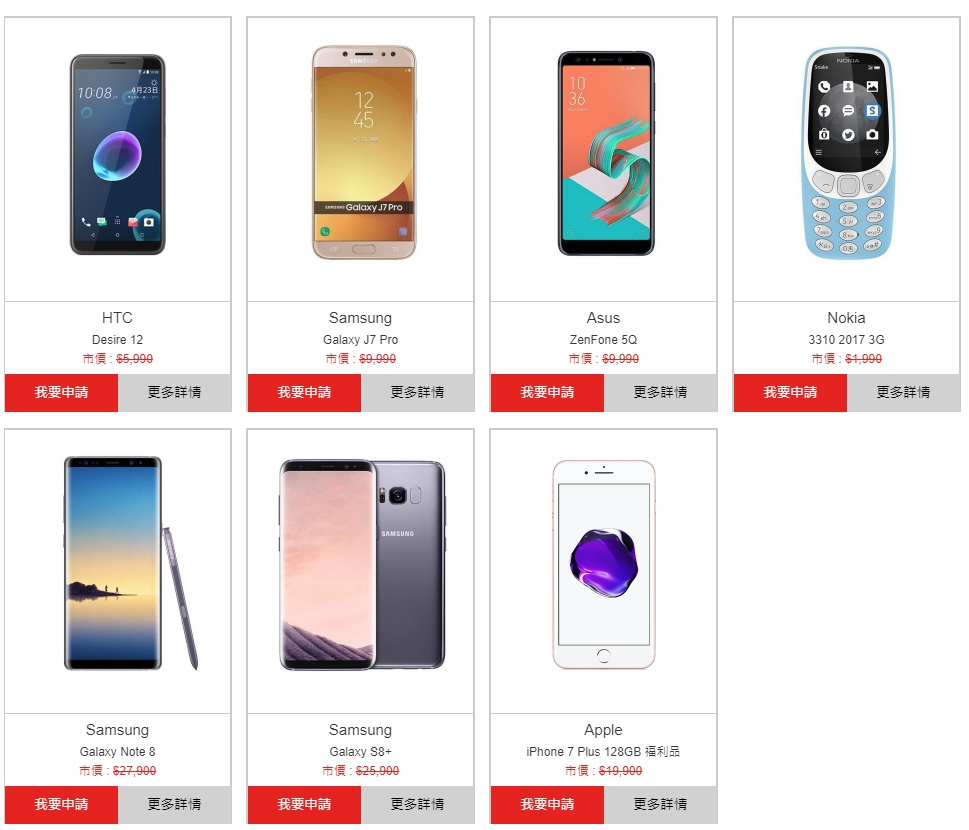View more details for Galaxy S8+
The width and height of the screenshot is (969, 830).
coord(418,805)
